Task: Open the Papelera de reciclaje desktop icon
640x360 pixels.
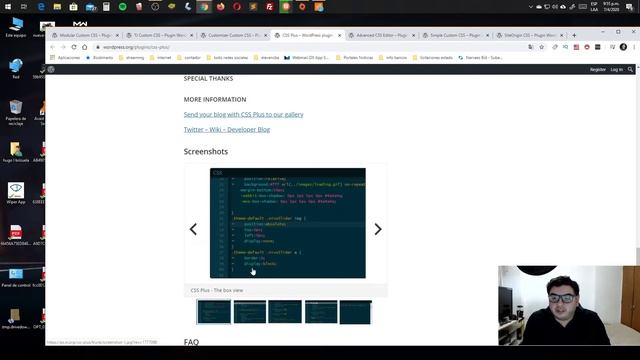Action: click(x=16, y=113)
